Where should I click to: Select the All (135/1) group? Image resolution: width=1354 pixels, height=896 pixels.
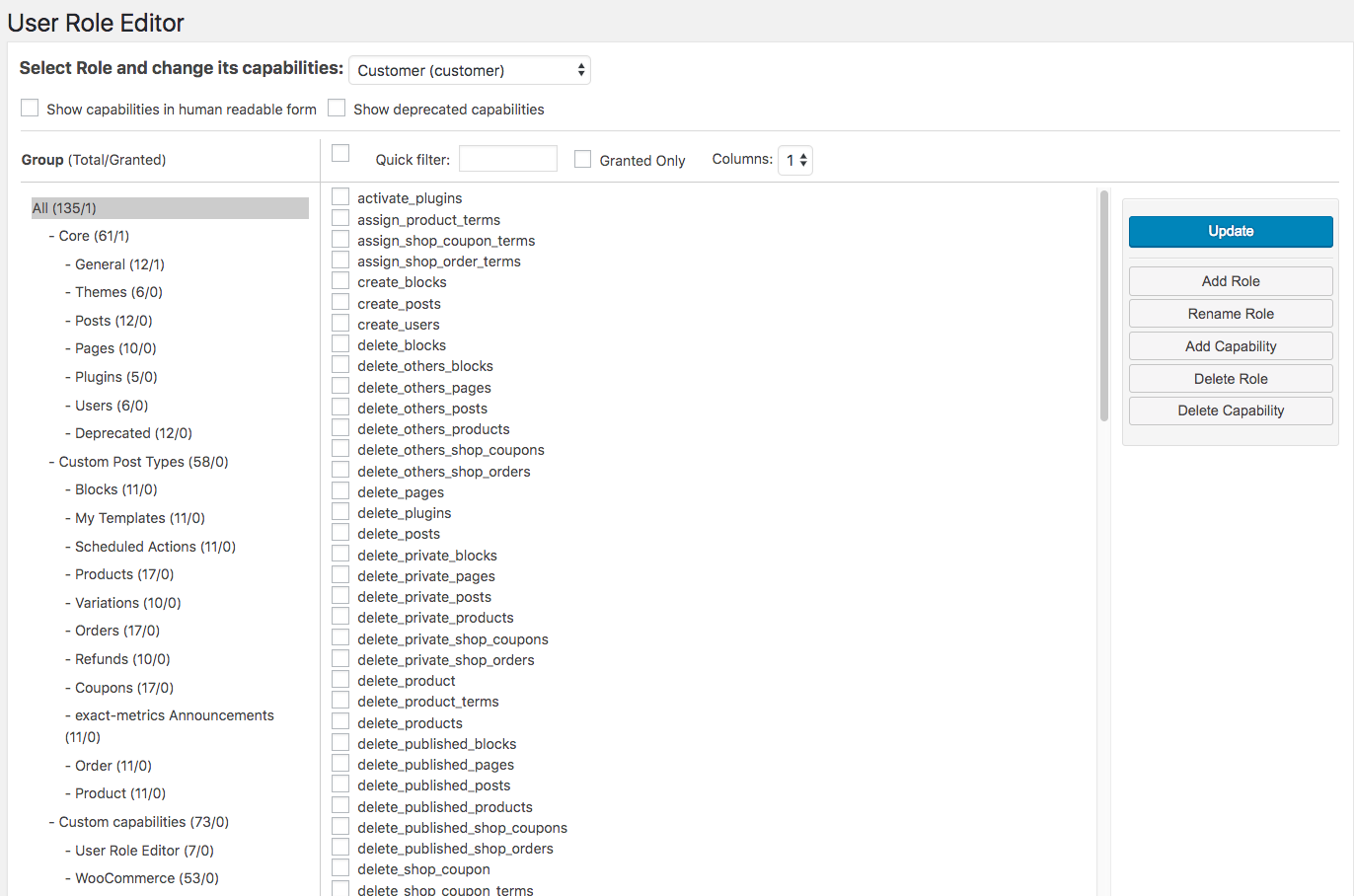170,208
